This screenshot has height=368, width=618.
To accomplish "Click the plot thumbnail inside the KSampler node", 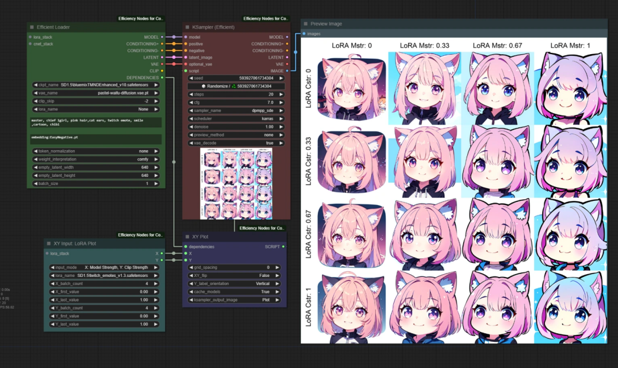I will [236, 184].
